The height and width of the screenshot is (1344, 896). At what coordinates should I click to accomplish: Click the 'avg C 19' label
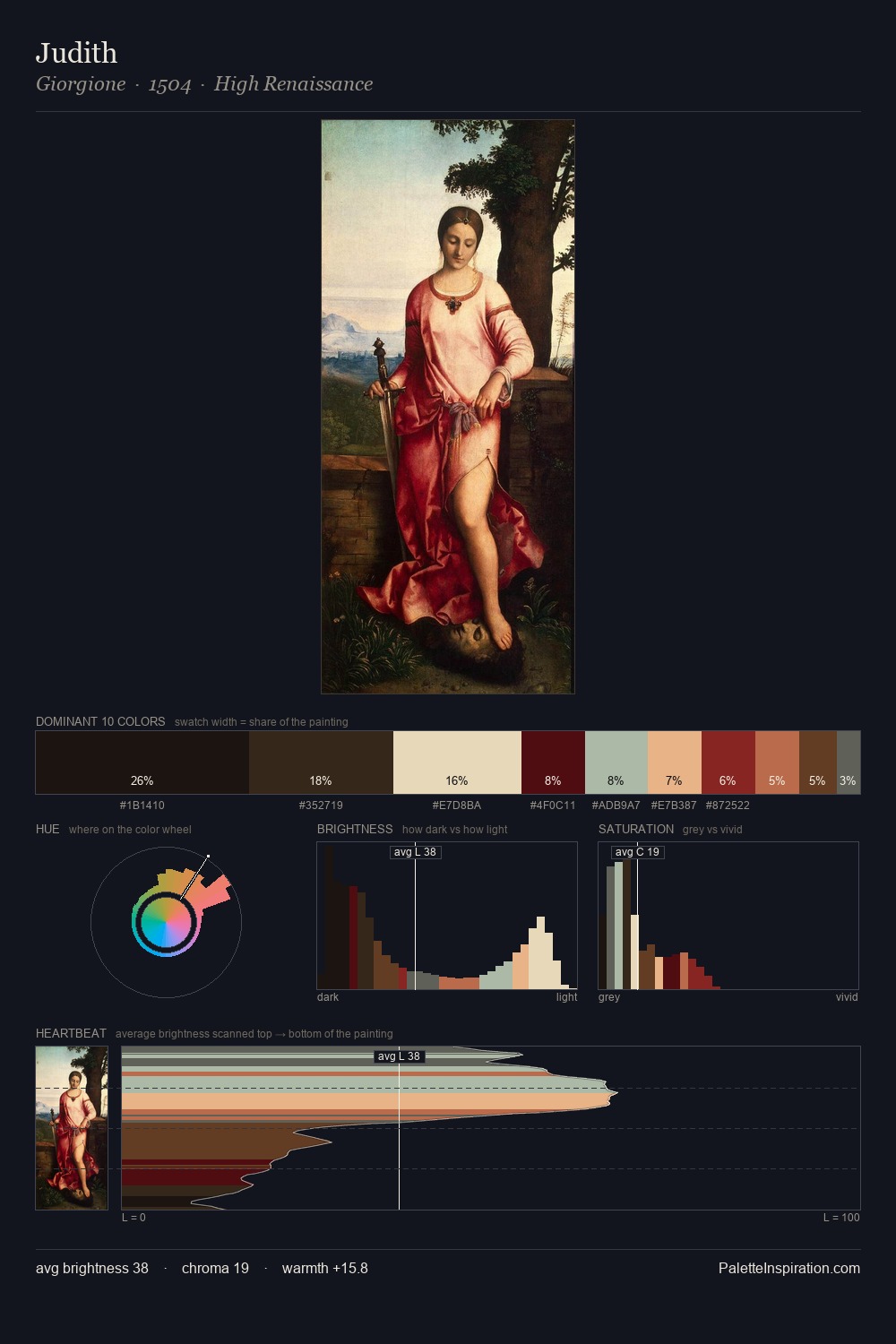pyautogui.click(x=637, y=852)
